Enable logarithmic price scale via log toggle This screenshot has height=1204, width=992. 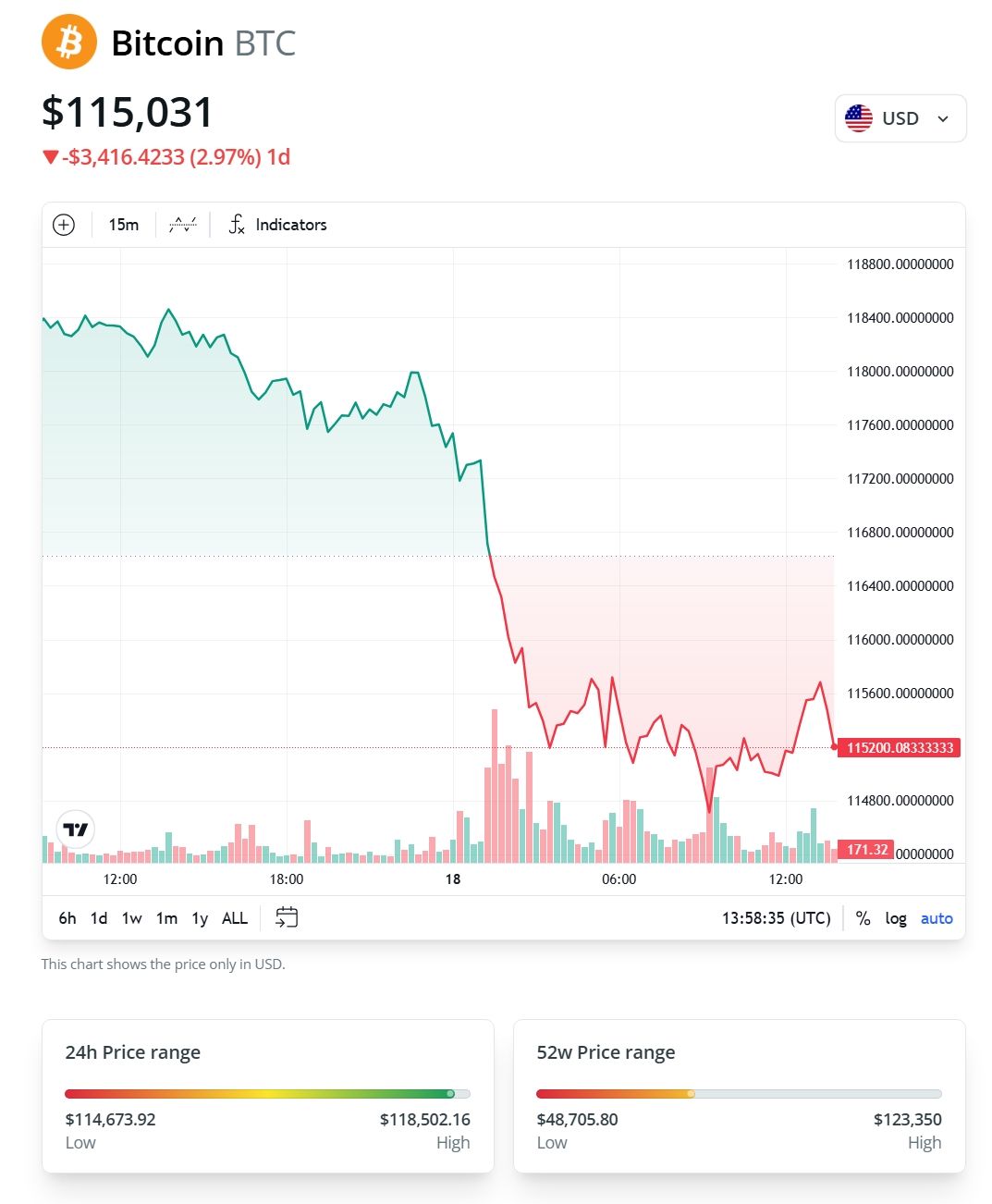tap(895, 917)
